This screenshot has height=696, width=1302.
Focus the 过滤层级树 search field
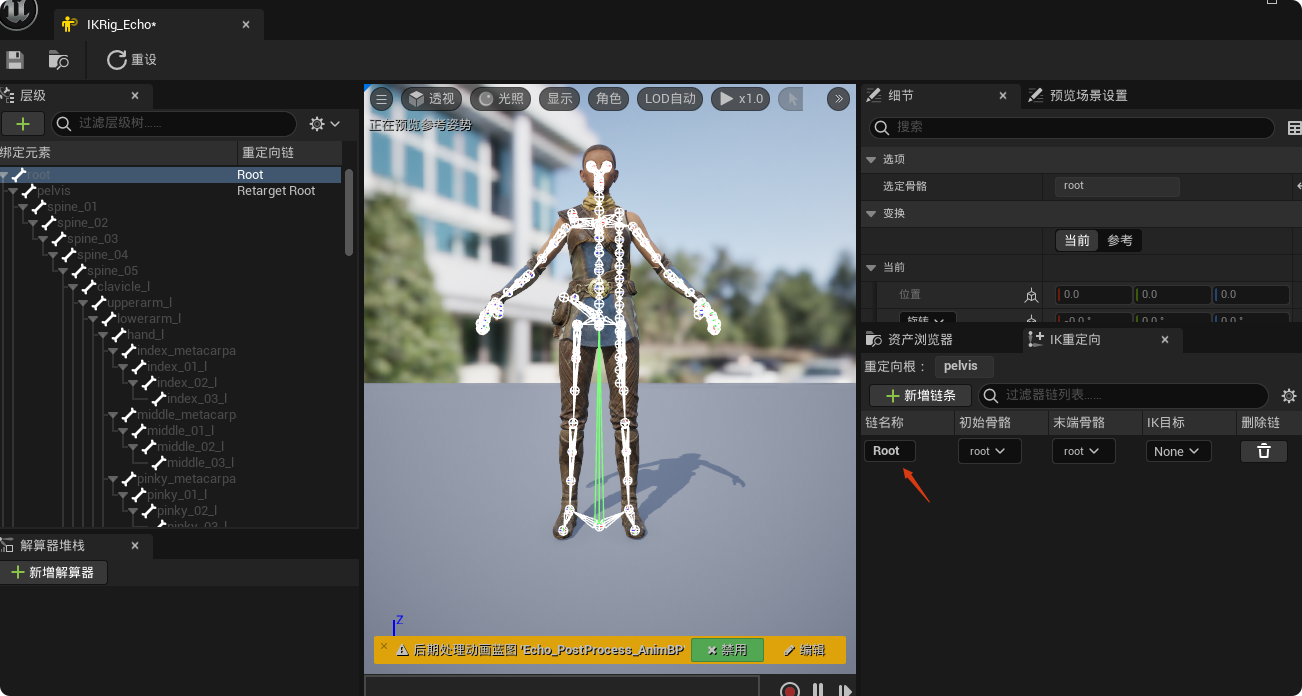[174, 124]
